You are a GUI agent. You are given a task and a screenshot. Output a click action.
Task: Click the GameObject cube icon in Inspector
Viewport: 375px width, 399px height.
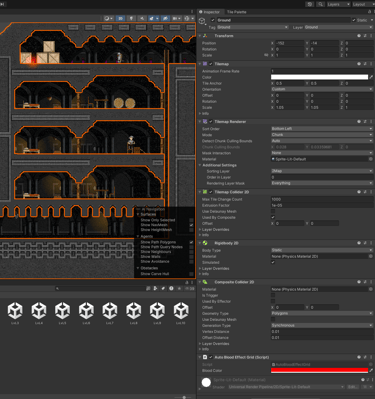202,22
